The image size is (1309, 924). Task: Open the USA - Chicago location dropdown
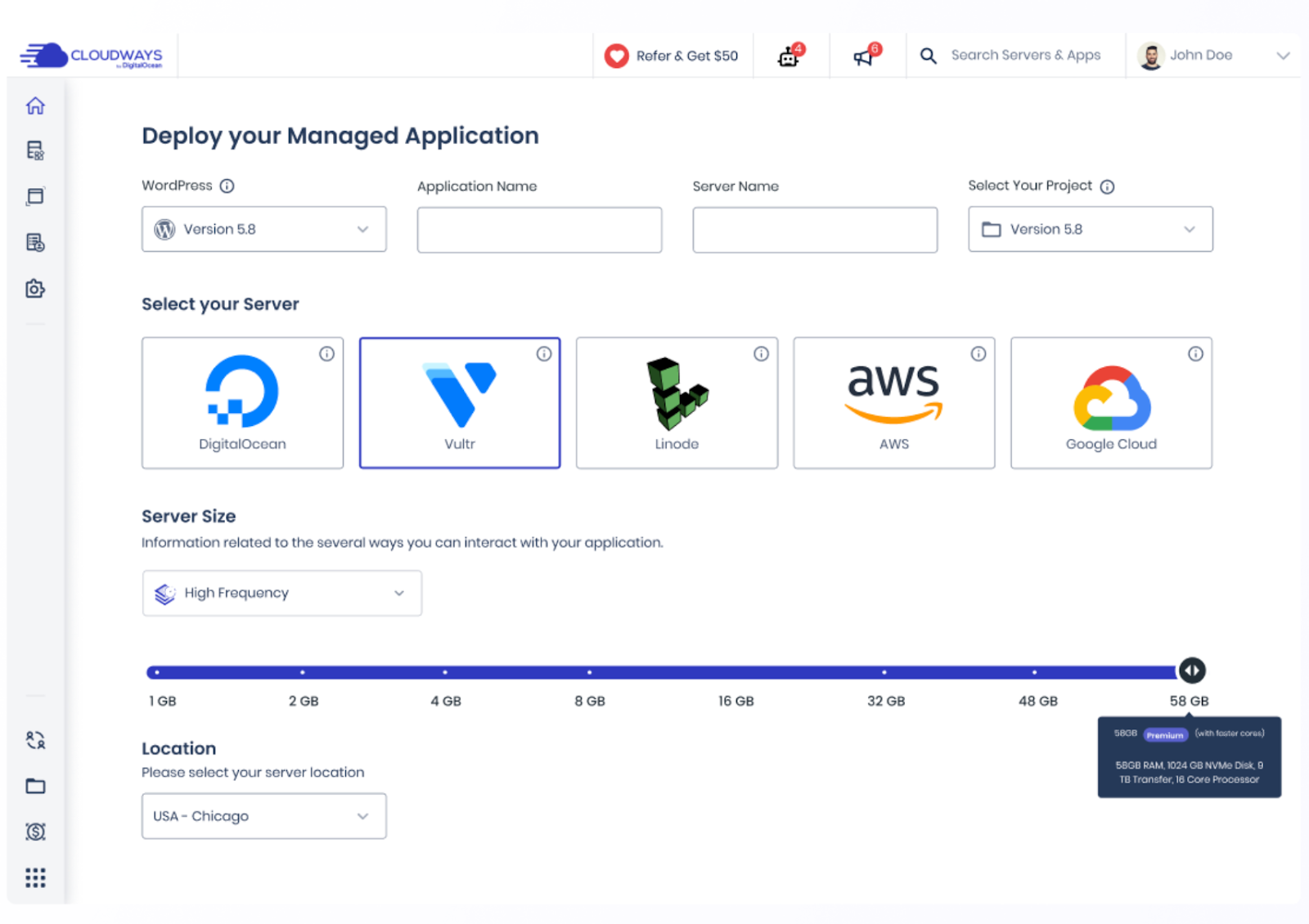(263, 815)
